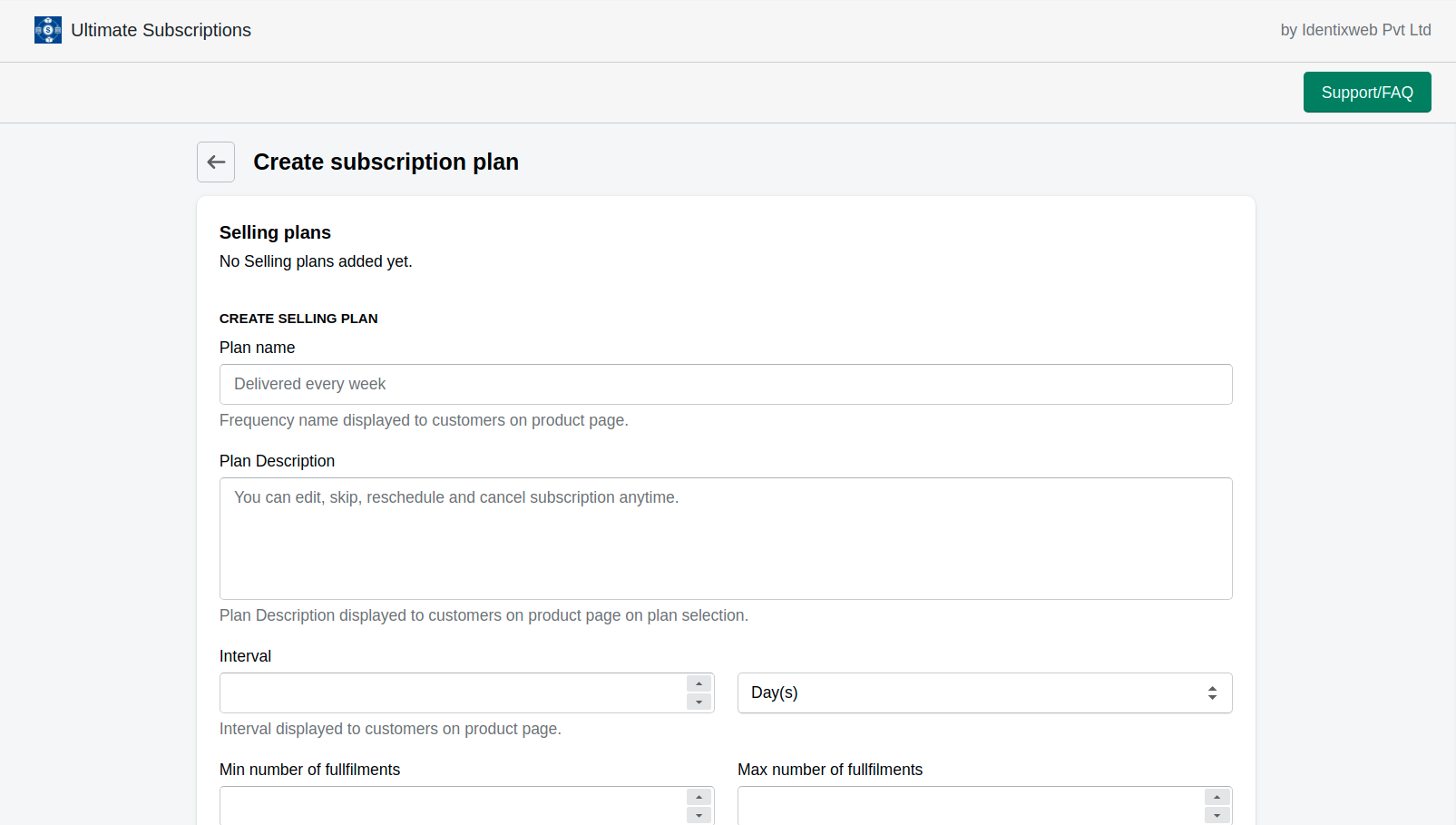This screenshot has width=1456, height=825.
Task: Click the 'Selling plans' heading
Action: coord(275,232)
